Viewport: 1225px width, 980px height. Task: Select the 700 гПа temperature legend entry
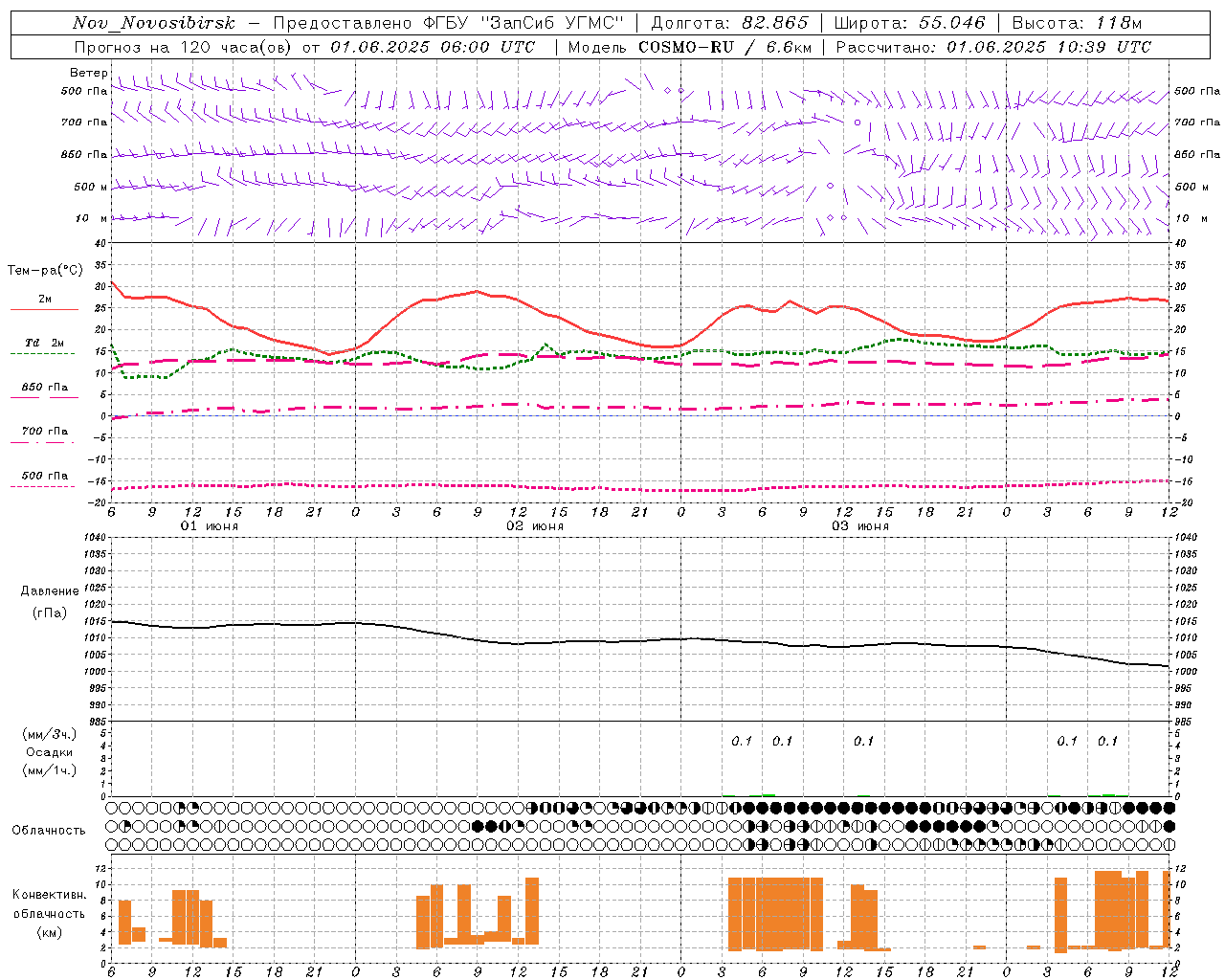click(45, 432)
